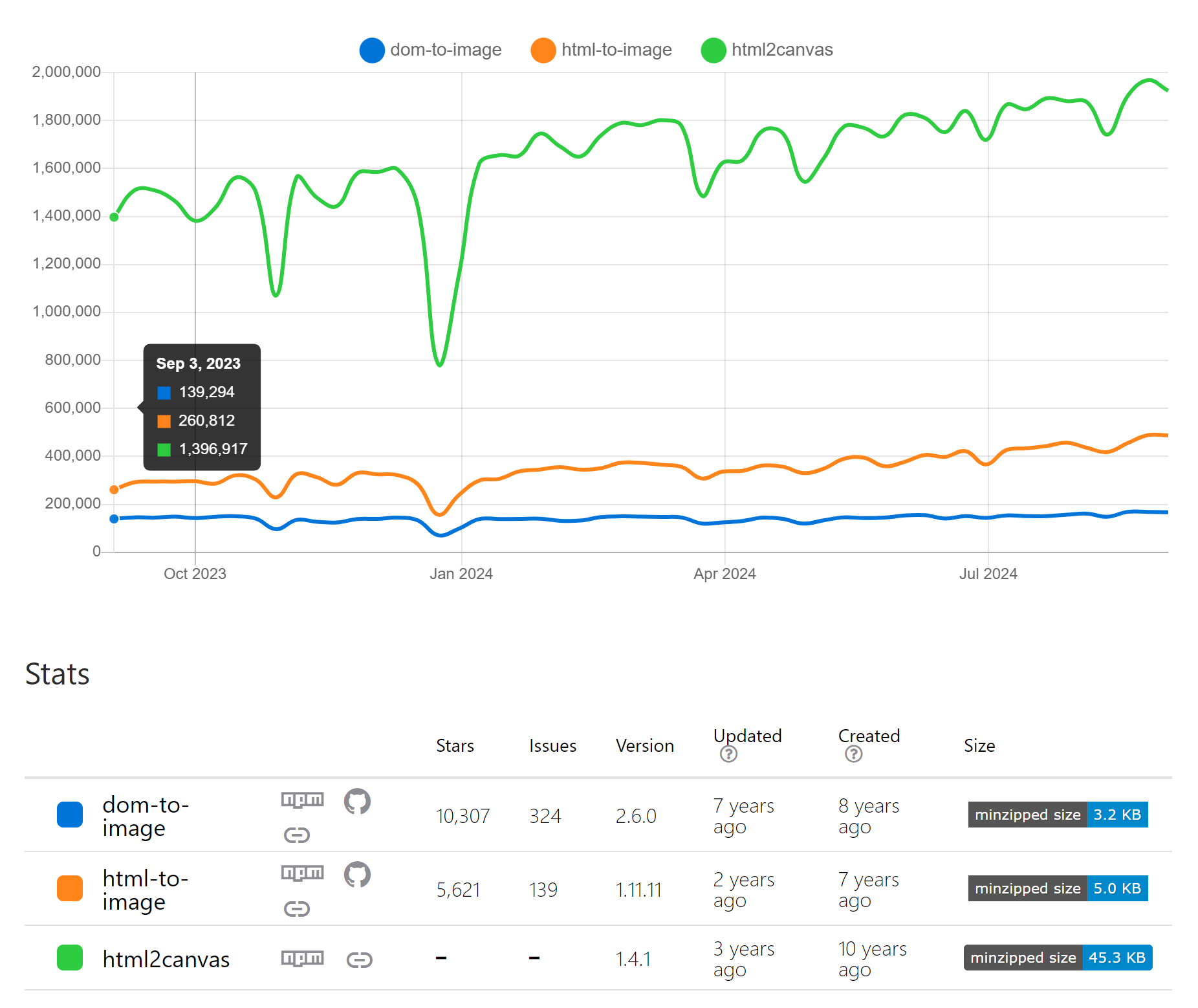
Task: Click the Issues column header
Action: 552,746
